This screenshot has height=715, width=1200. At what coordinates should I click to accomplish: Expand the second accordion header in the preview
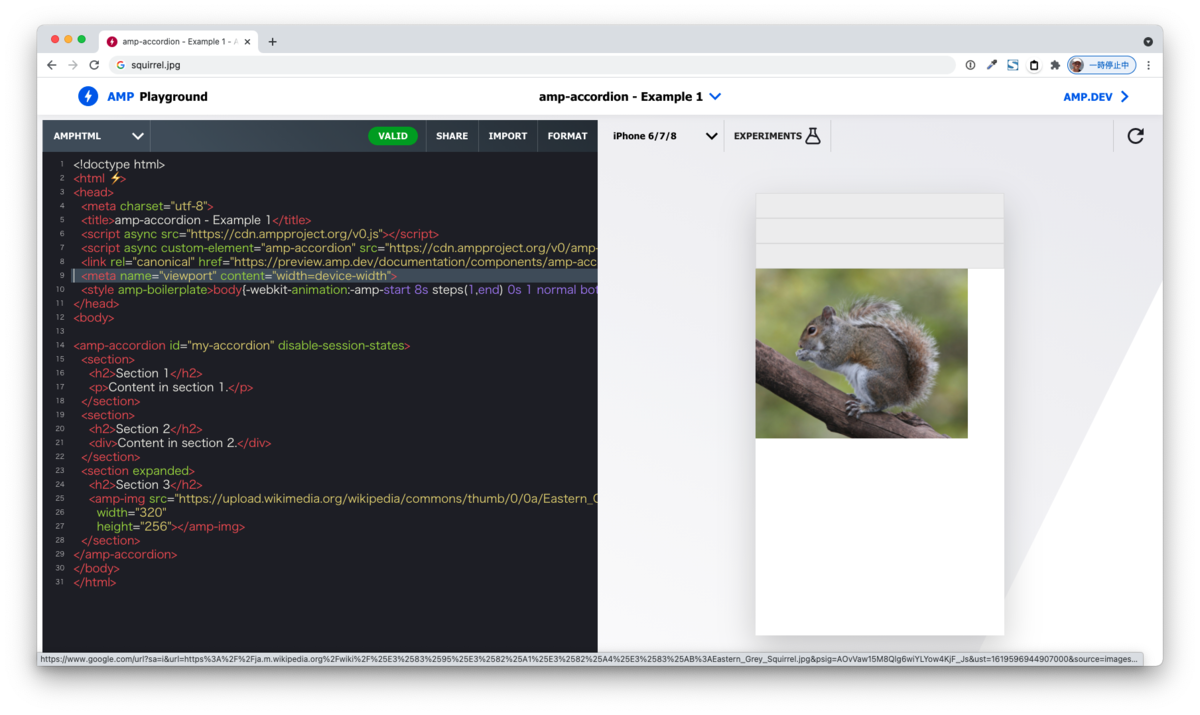point(879,231)
